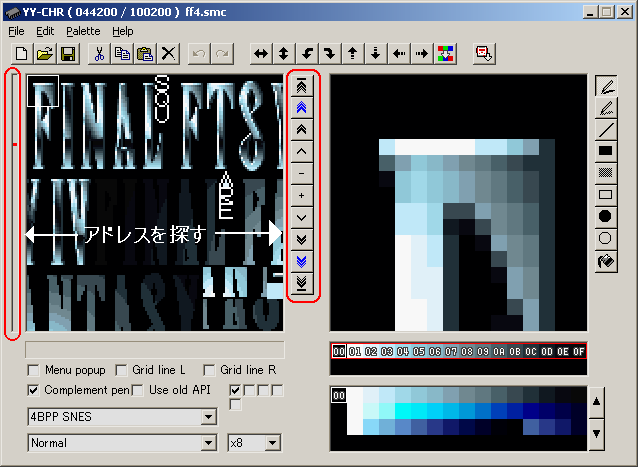
Task: Save file with floppy disk icon
Action: 68,54
